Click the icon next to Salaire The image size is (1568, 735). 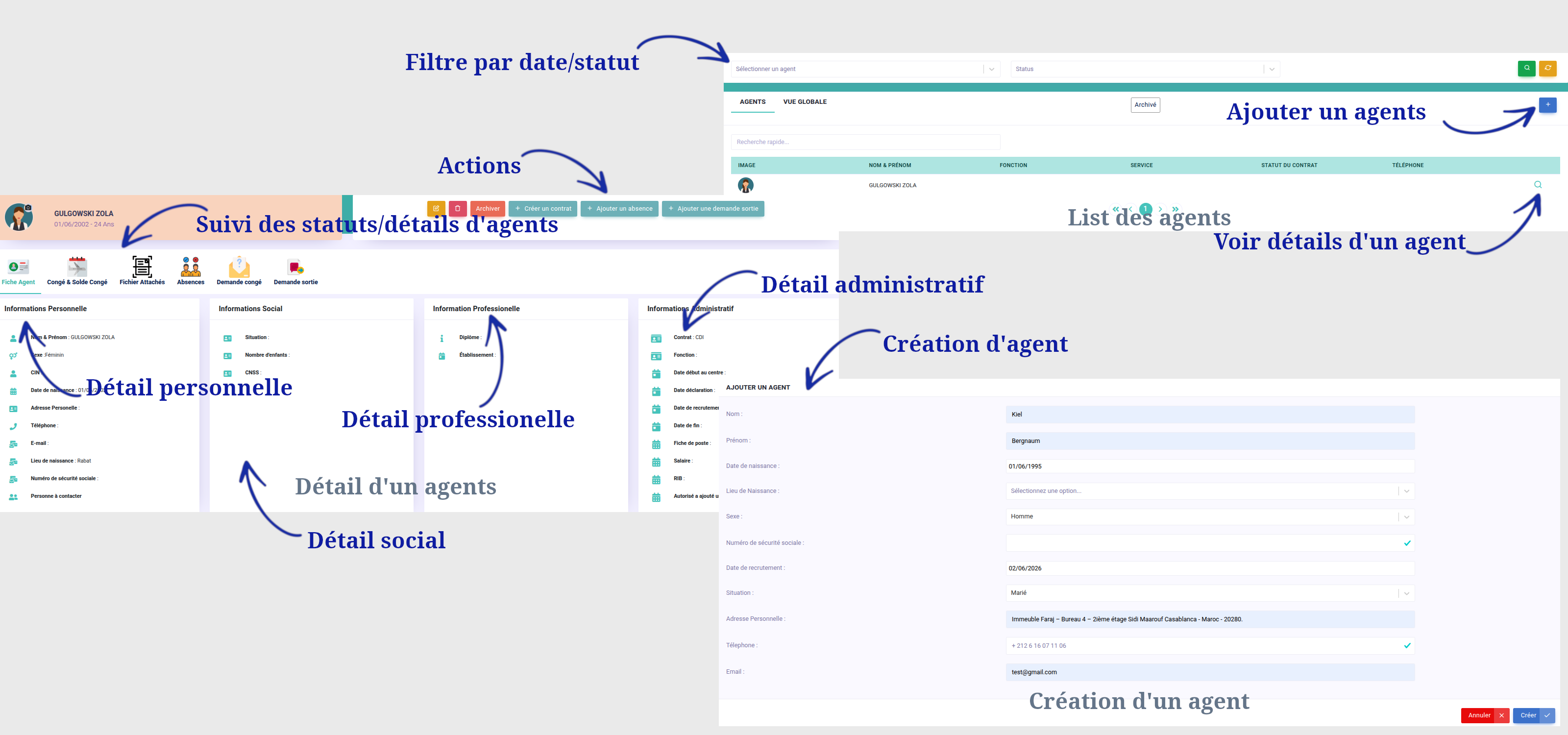[x=656, y=462]
